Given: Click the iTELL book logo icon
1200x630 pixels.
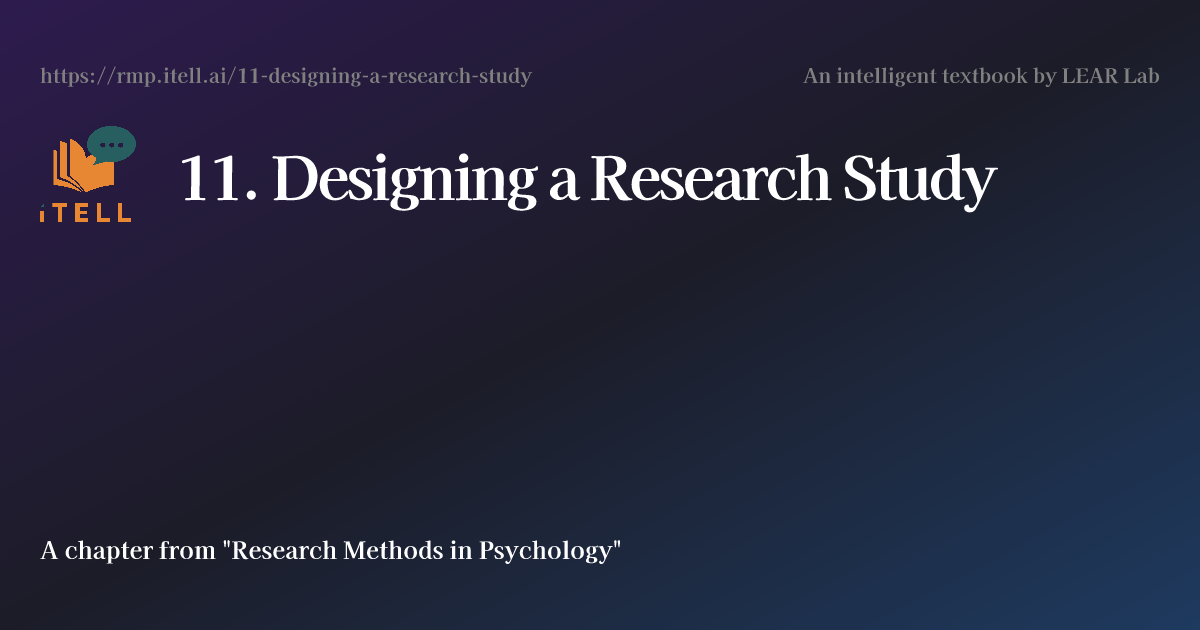Looking at the screenshot, I should pos(87,174).
